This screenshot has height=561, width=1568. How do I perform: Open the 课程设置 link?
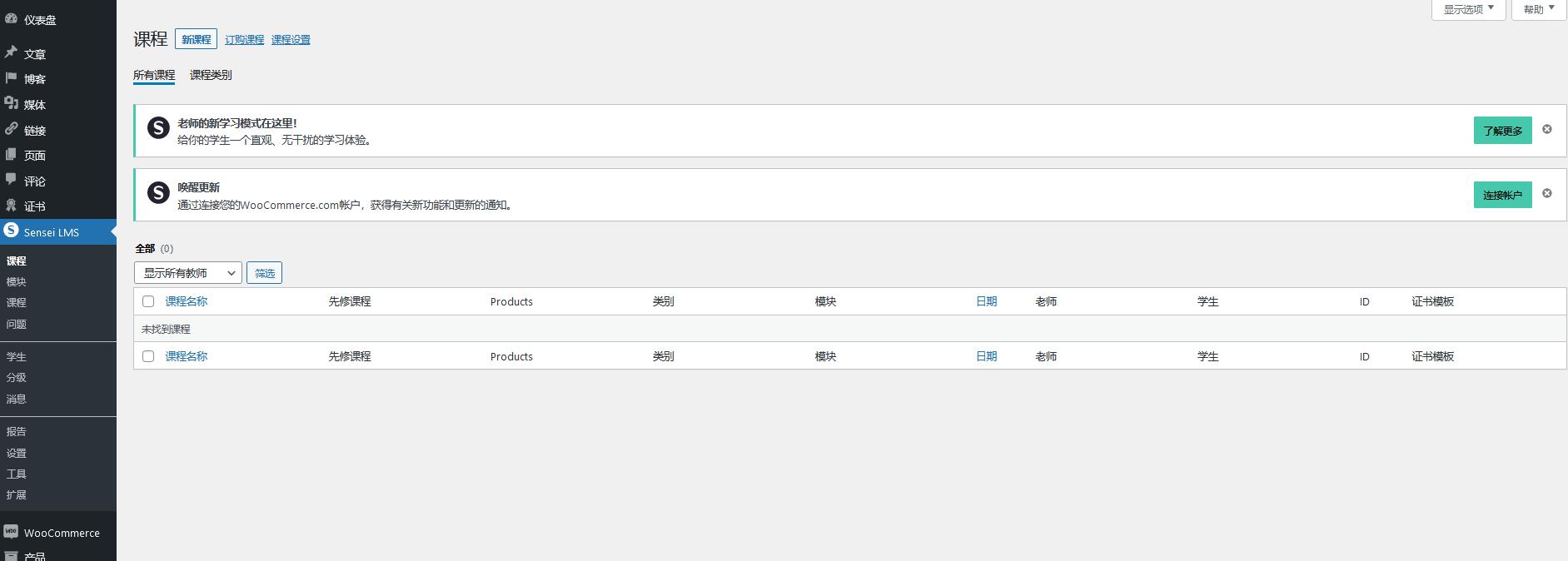pyautogui.click(x=291, y=39)
